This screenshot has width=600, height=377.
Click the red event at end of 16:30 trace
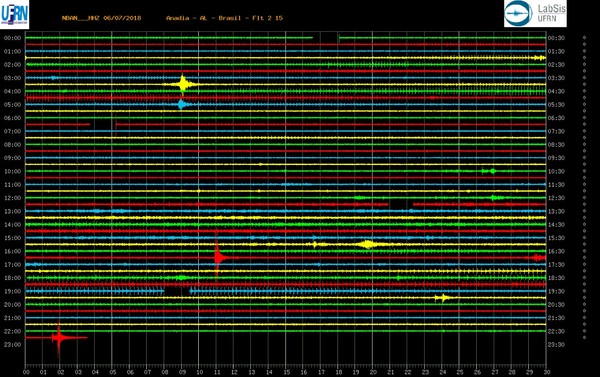pyautogui.click(x=539, y=258)
